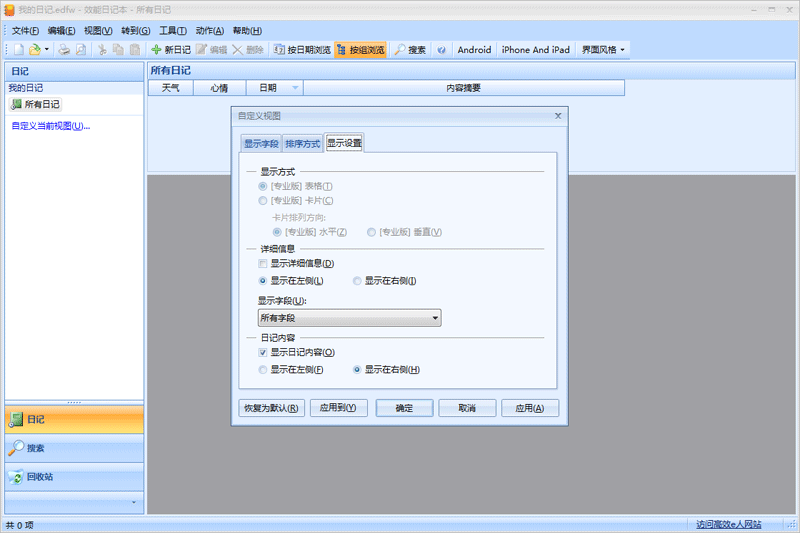Switch to the 显示字段 tab
Viewport: 800px width, 533px height.
pyautogui.click(x=261, y=144)
